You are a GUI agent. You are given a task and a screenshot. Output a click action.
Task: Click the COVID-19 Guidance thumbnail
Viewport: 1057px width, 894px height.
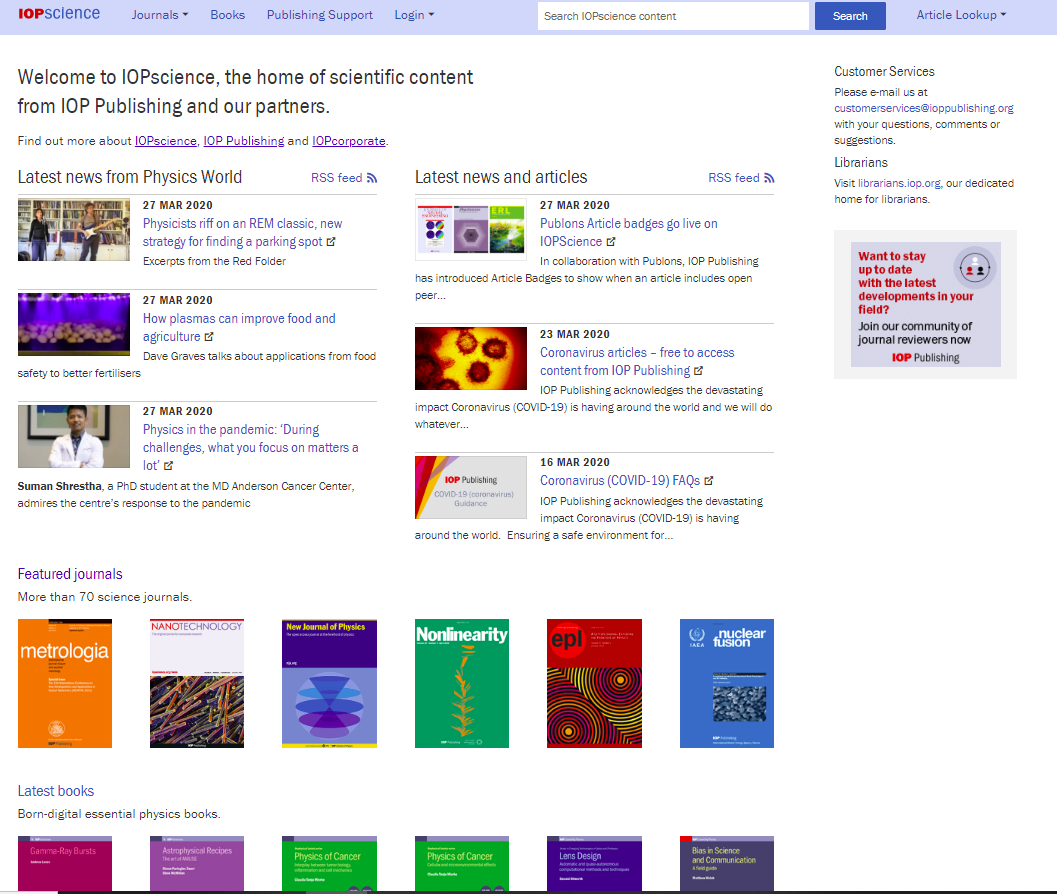pos(471,487)
